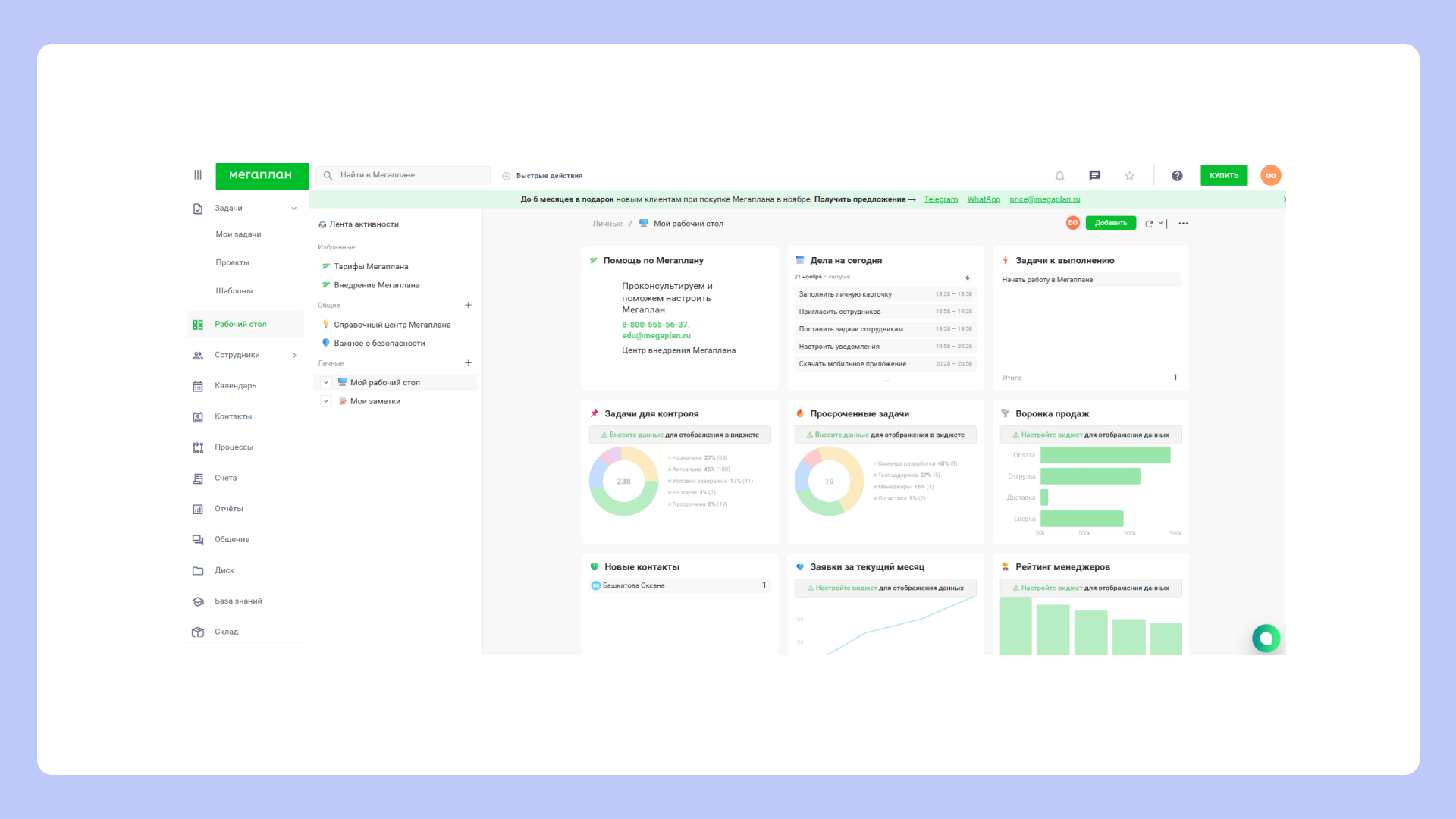The width and height of the screenshot is (1456, 819).
Task: Click the Оплата bar in sales funnel
Action: click(x=1105, y=455)
